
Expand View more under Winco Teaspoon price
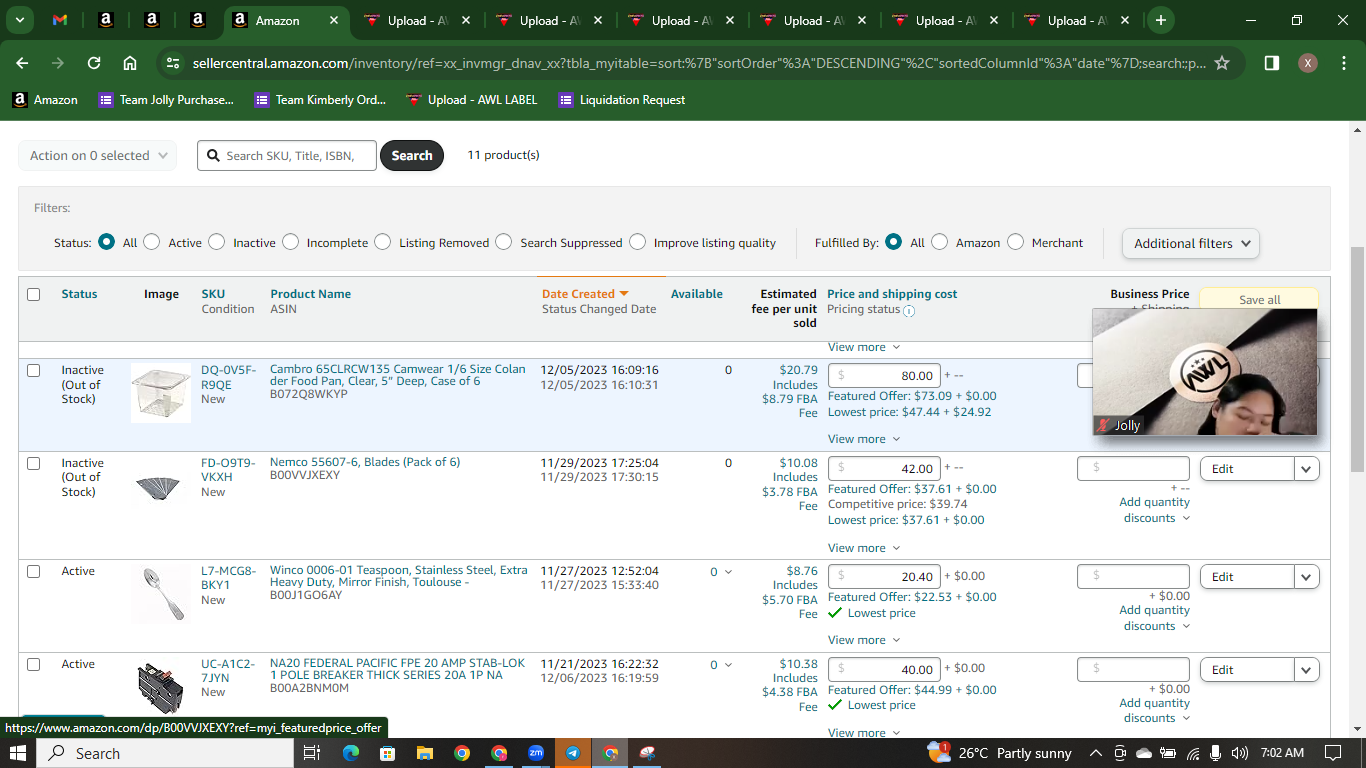[x=864, y=640]
